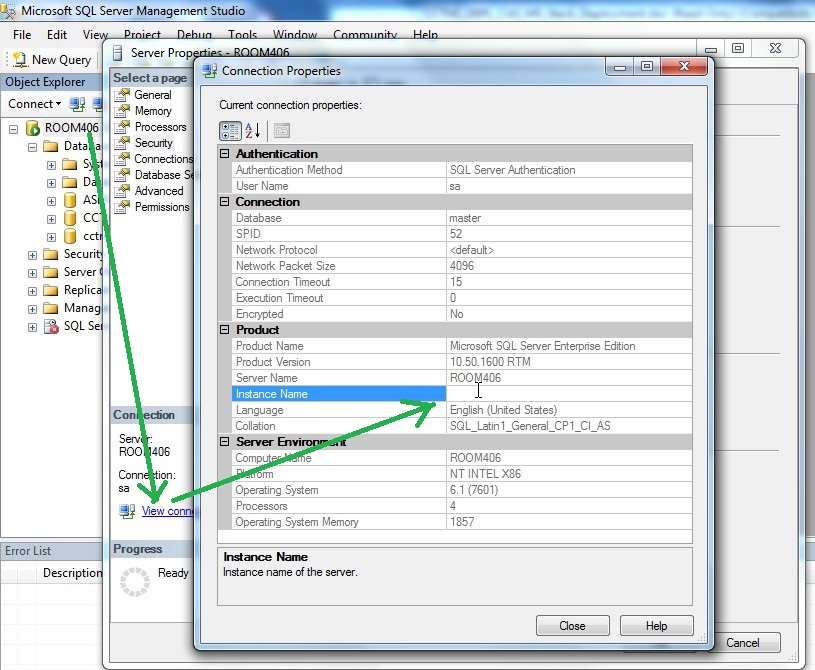The image size is (815, 670).
Task: Open the Property Pages icon
Action: point(282,131)
